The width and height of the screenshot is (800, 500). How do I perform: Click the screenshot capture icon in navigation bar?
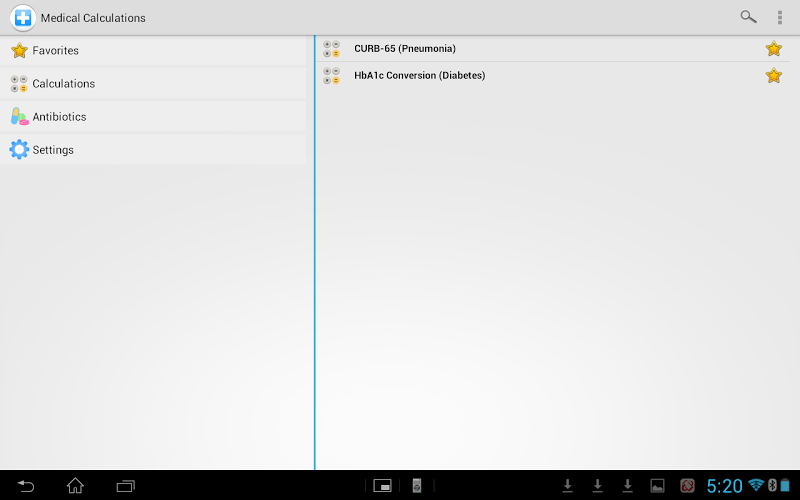point(382,486)
